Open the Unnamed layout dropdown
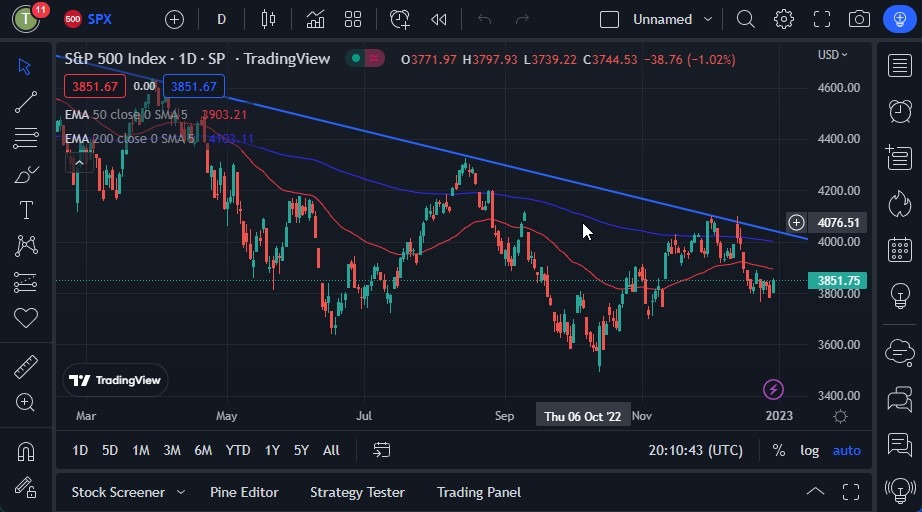Image resolution: width=922 pixels, height=512 pixels. tap(673, 19)
